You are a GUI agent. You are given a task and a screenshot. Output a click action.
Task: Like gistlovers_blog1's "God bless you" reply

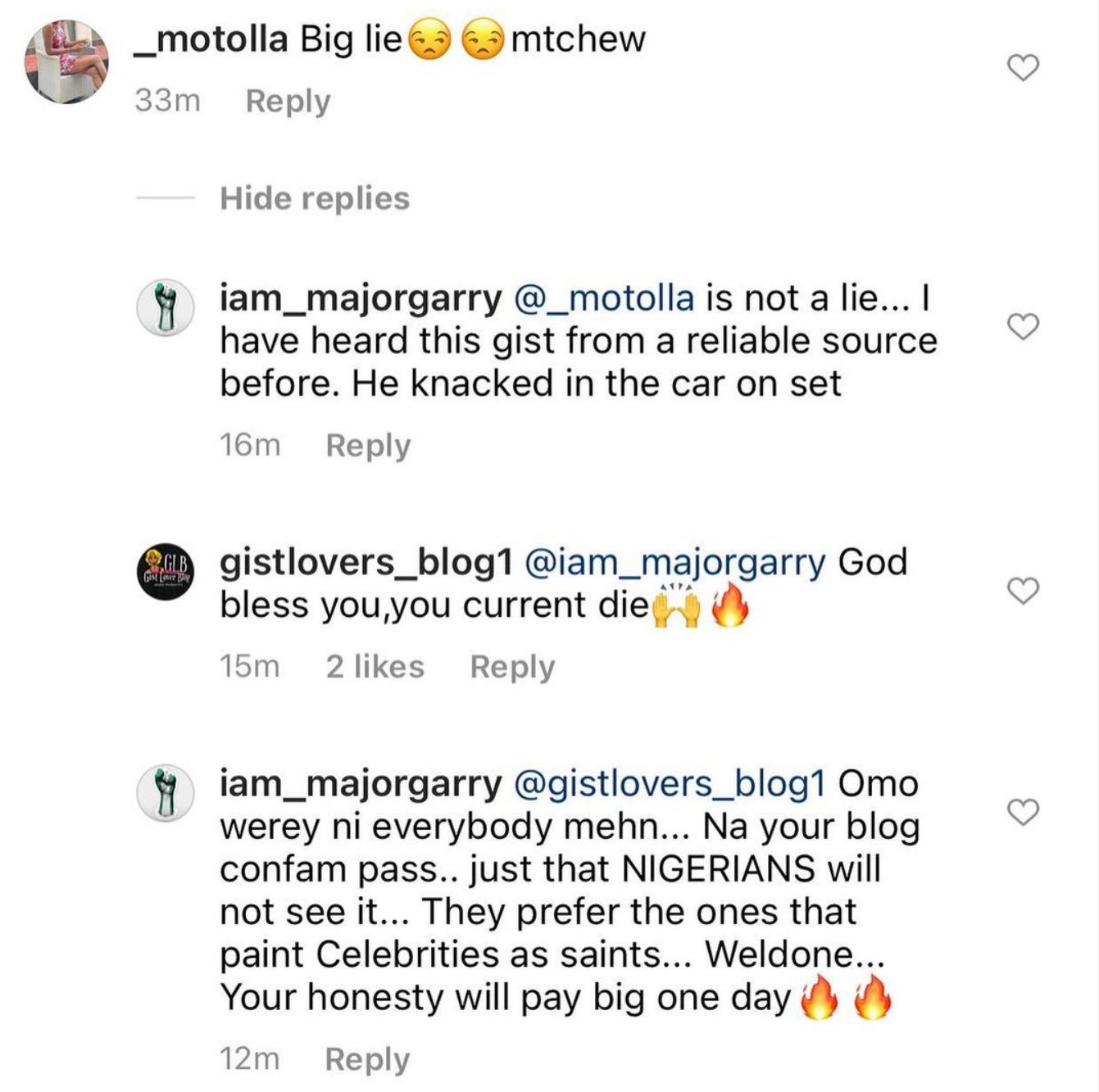1023,590
